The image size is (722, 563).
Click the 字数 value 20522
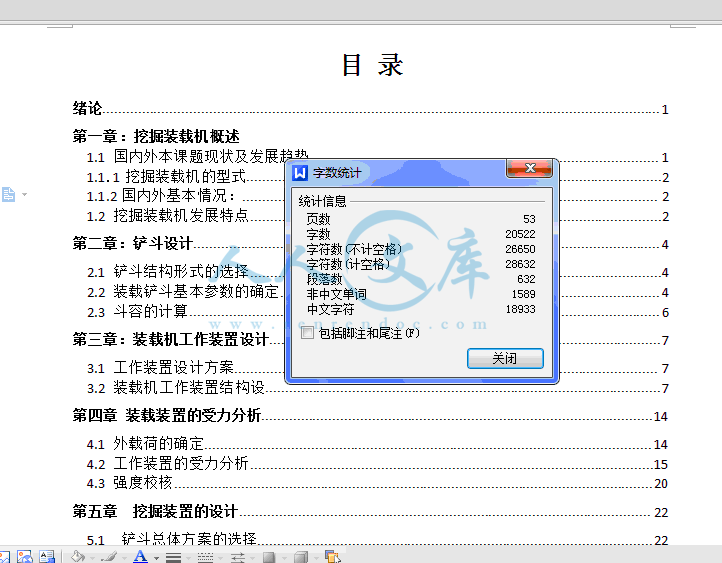(x=520, y=234)
